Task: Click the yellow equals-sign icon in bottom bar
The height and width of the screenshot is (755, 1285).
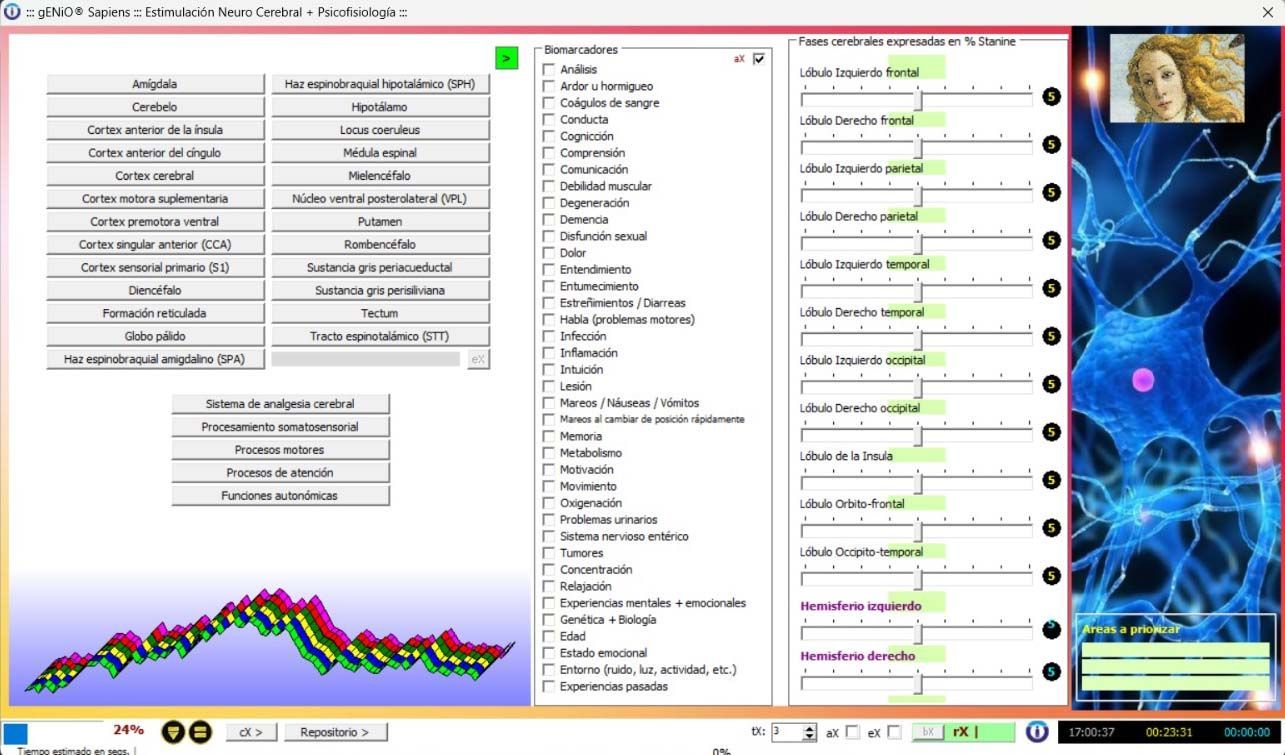Action: point(199,732)
